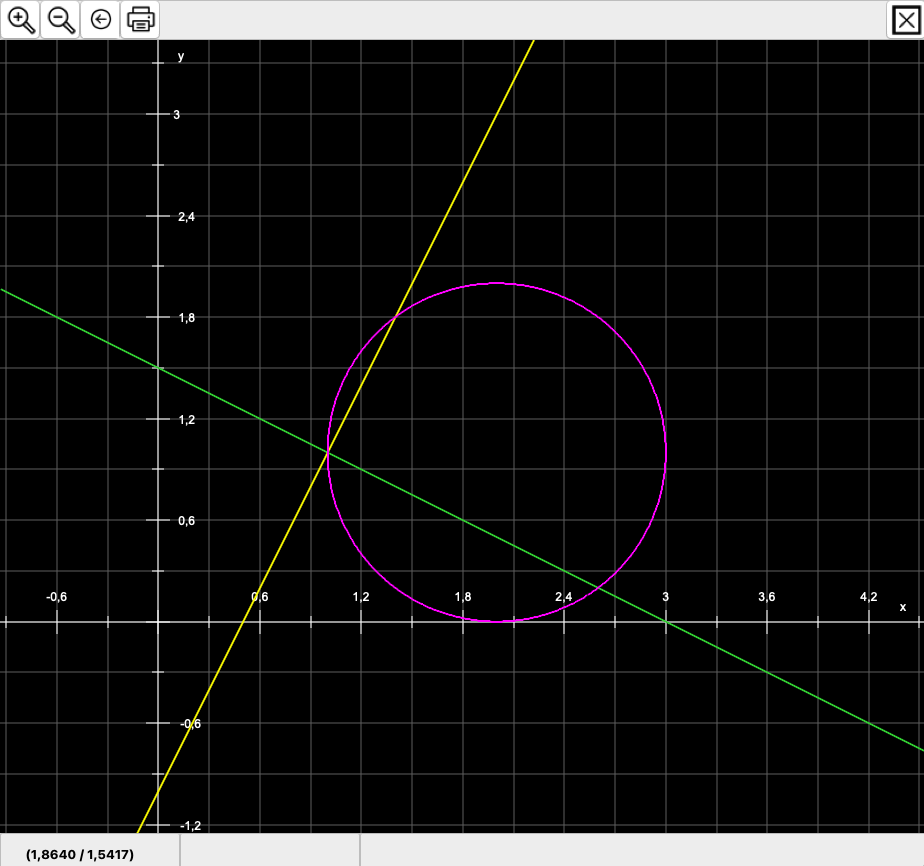Click the zoom out magnifier icon
Screen dimensions: 924x866
click(61, 19)
